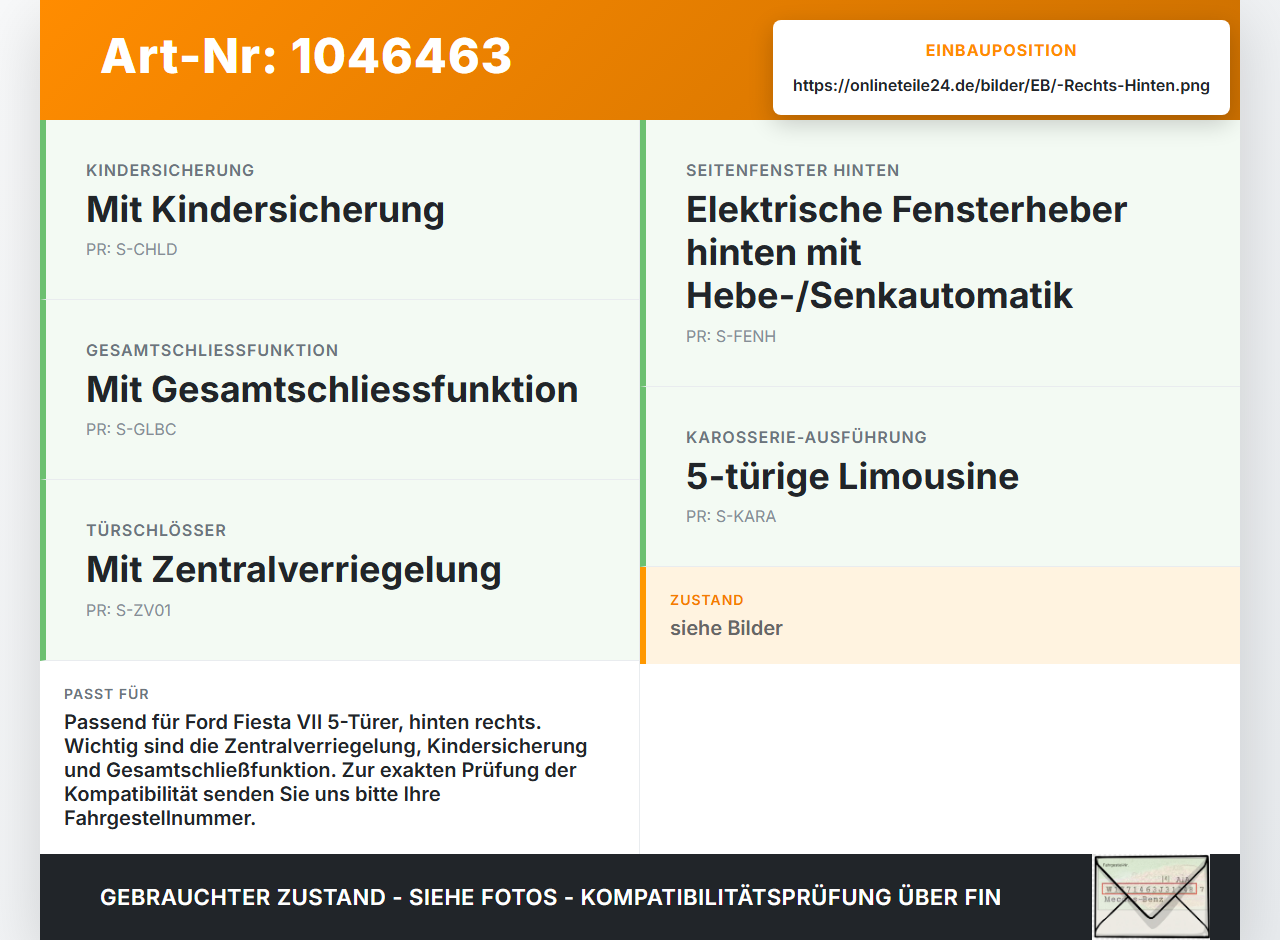Viewport: 1280px width, 940px height.
Task: Click the Mit Zentralverriegelung card
Action: pyautogui.click(x=340, y=570)
